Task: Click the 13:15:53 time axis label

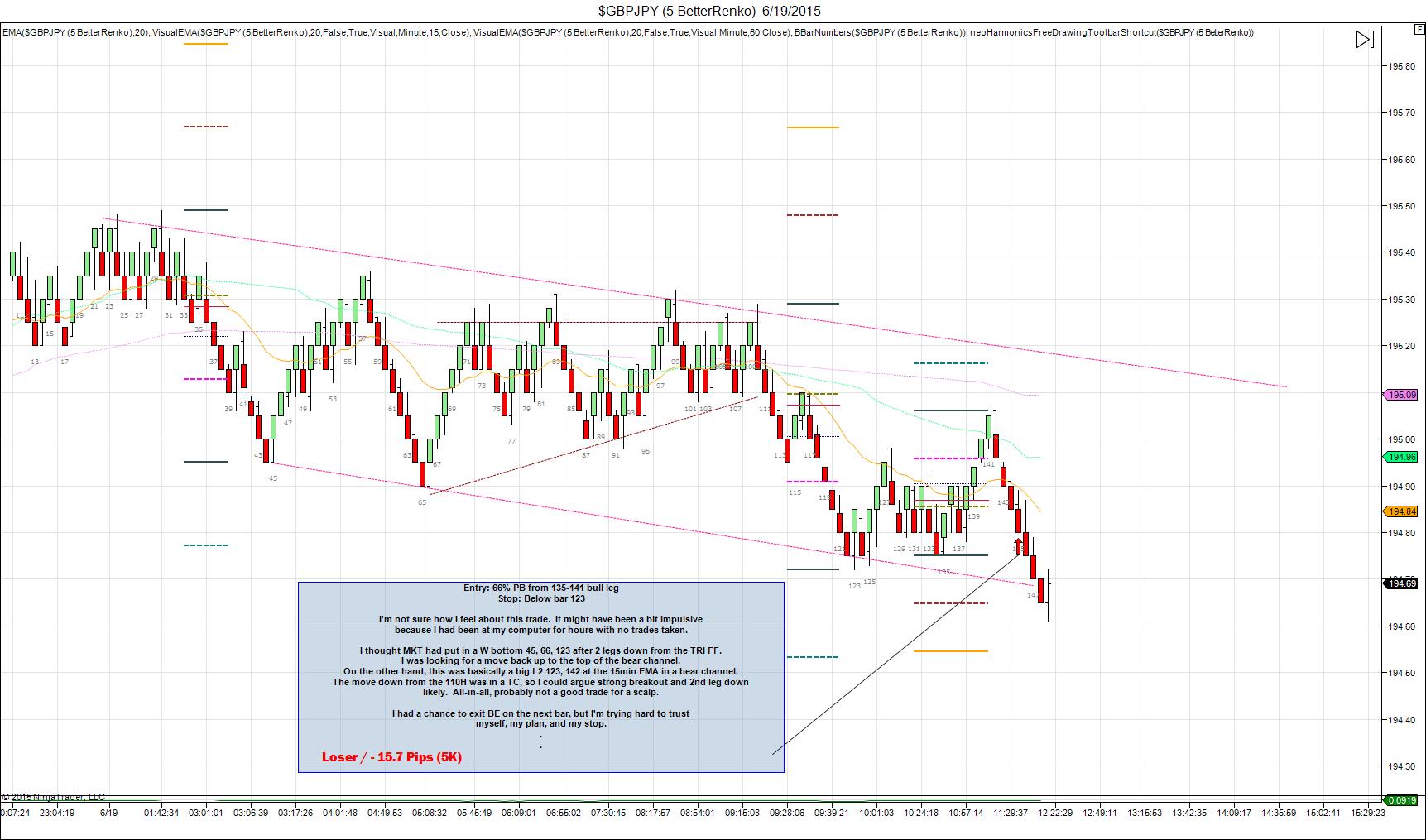Action: pos(1145,813)
